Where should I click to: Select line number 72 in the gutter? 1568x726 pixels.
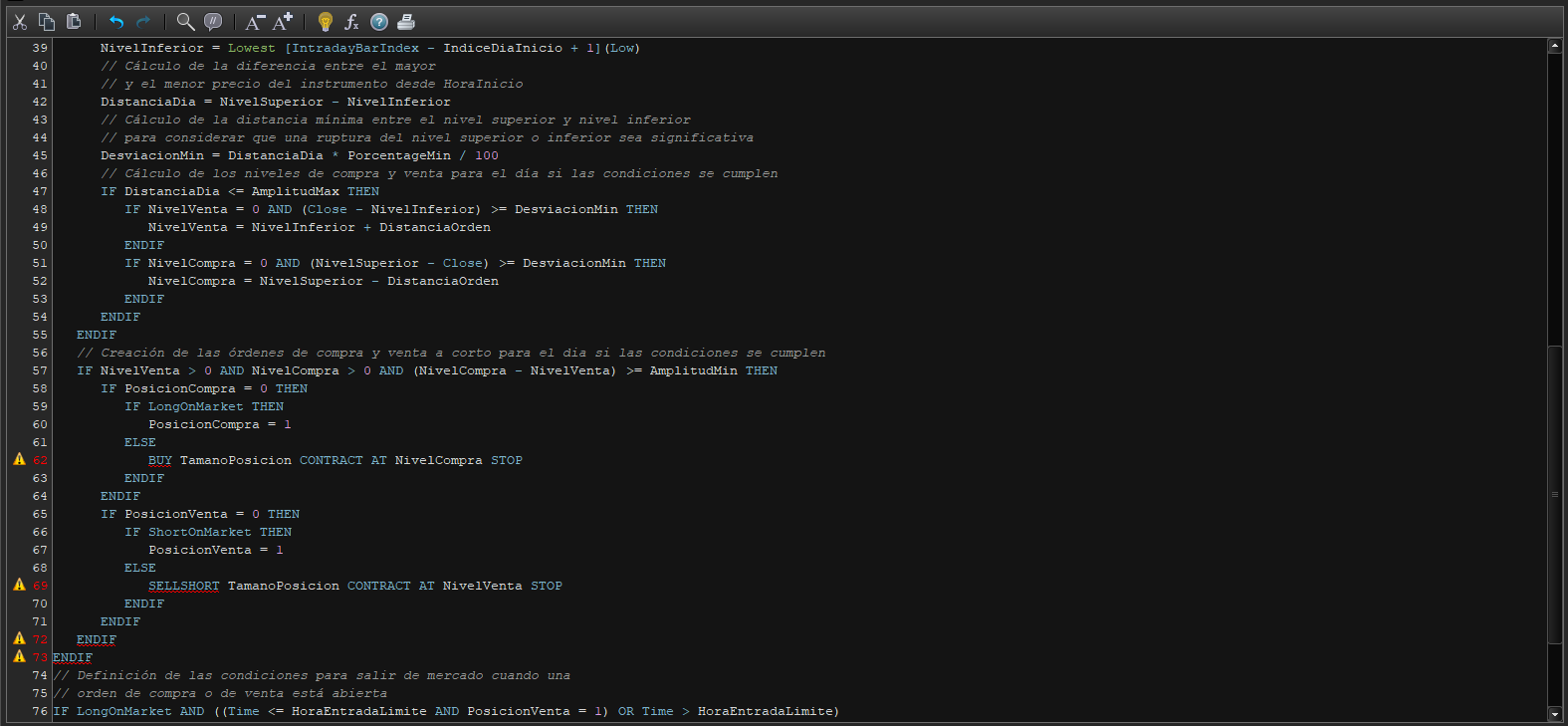[40, 639]
